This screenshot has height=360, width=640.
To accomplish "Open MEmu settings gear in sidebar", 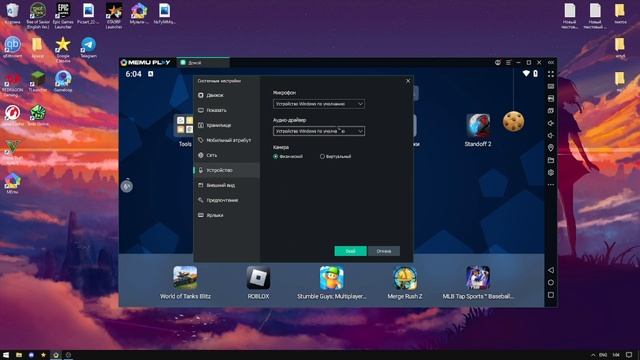I will (551, 172).
